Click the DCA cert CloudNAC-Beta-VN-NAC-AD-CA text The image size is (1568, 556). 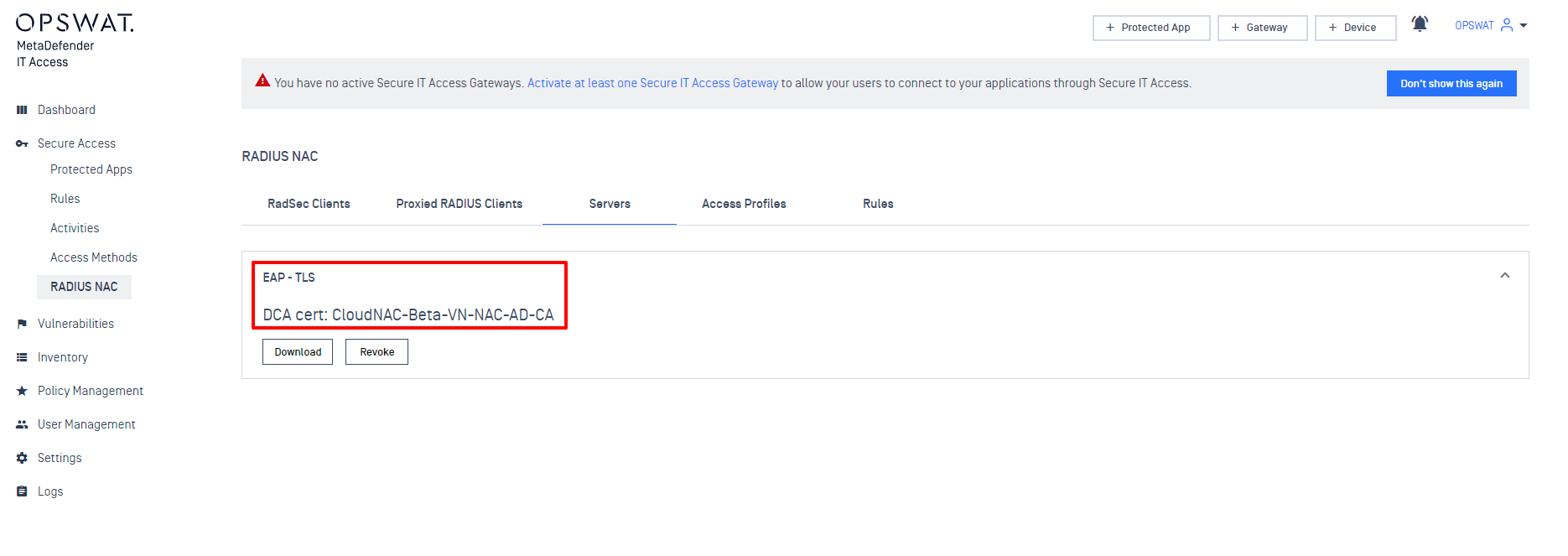point(408,314)
